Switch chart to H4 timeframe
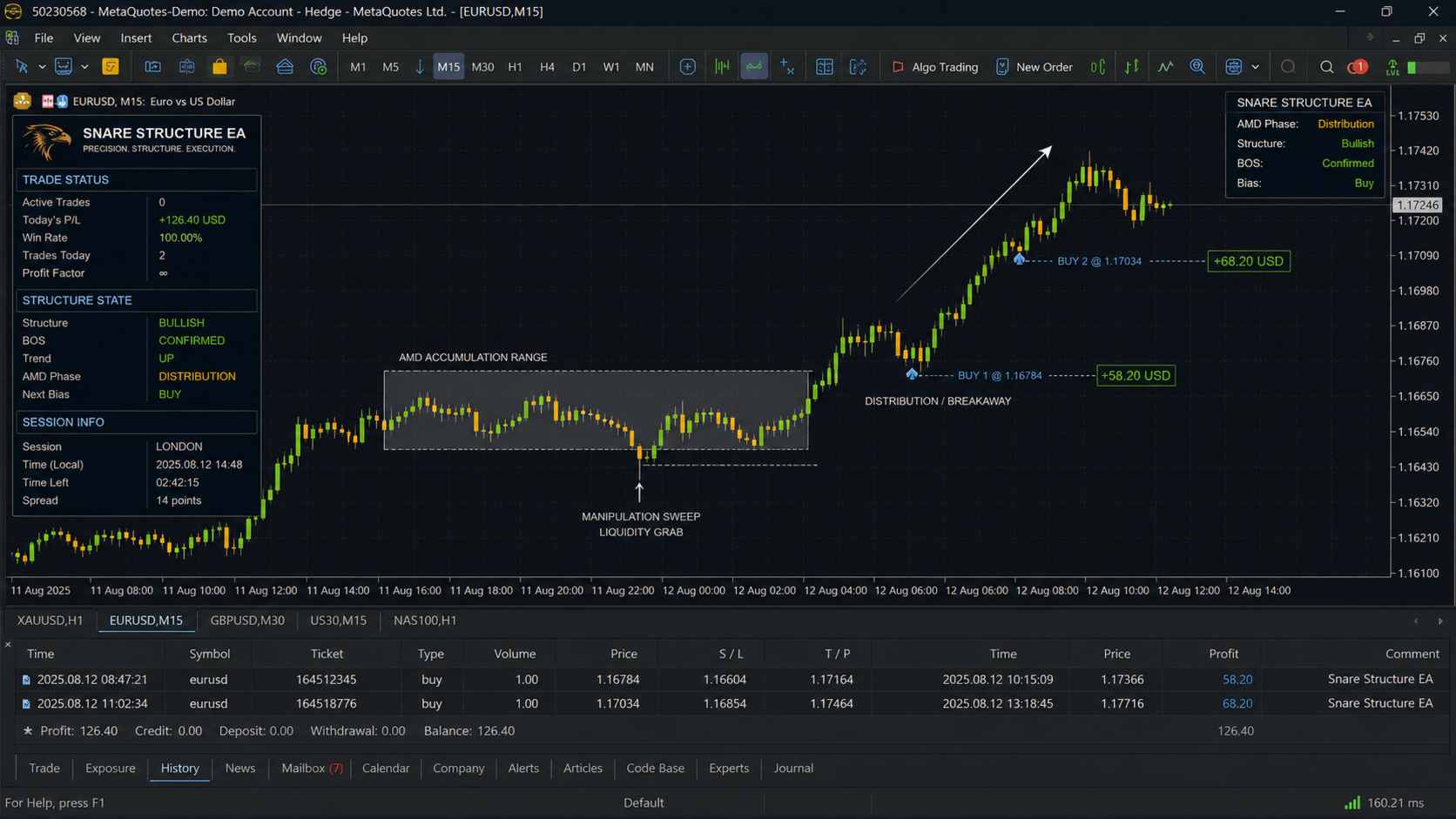 click(x=547, y=67)
